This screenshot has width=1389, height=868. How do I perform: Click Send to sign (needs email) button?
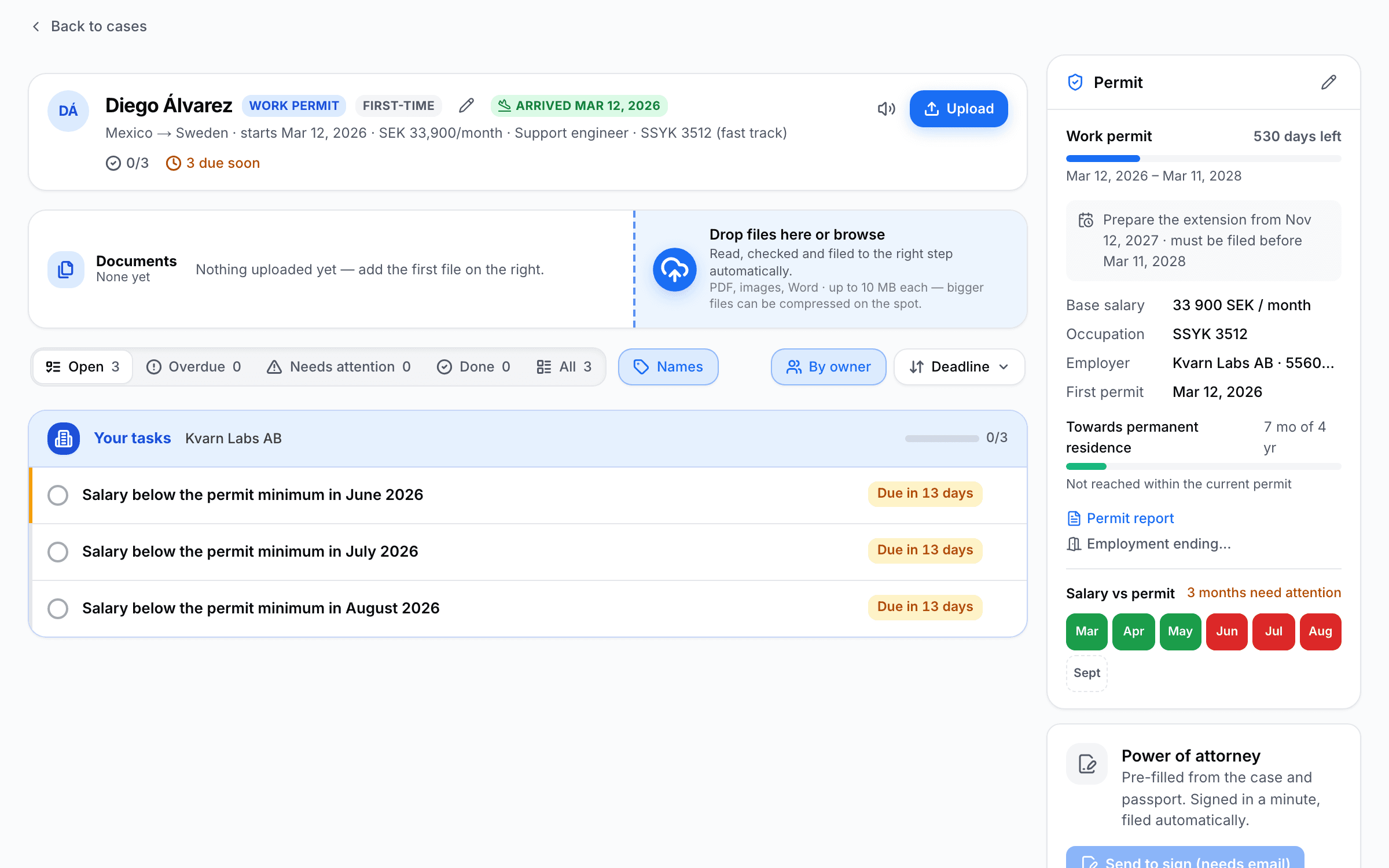click(x=1185, y=858)
